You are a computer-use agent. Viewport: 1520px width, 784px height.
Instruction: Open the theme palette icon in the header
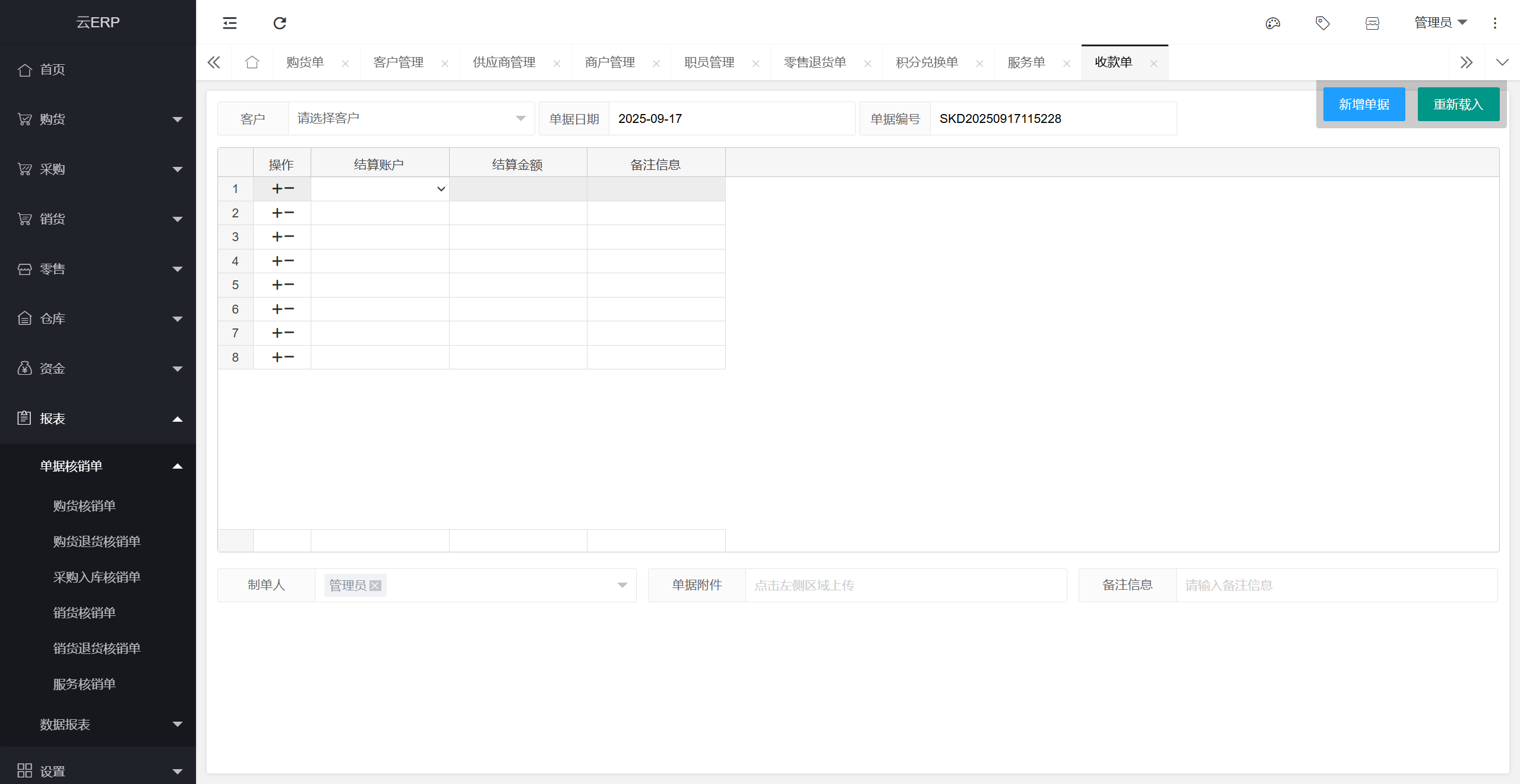[1272, 23]
